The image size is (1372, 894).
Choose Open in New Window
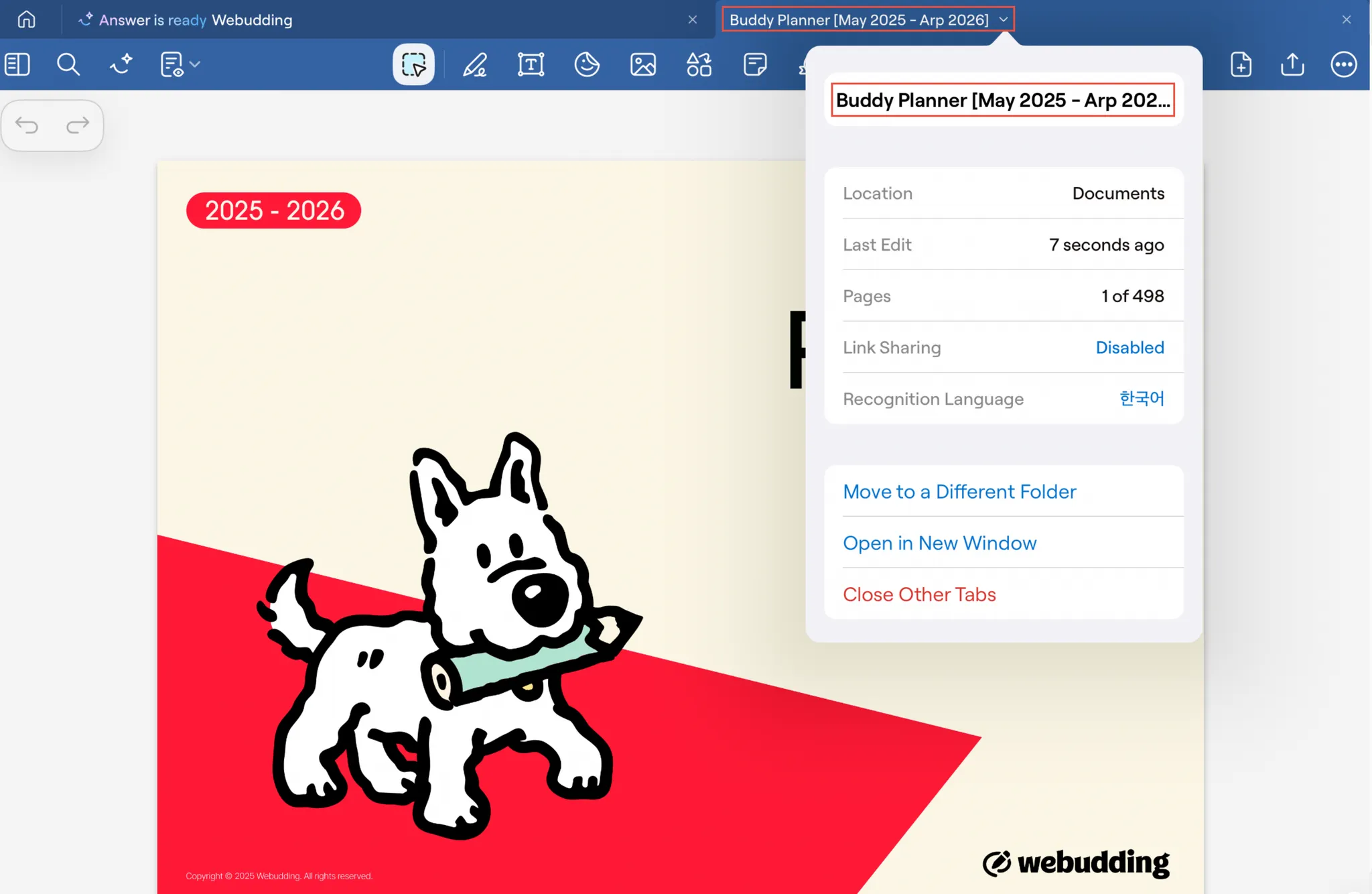point(939,543)
